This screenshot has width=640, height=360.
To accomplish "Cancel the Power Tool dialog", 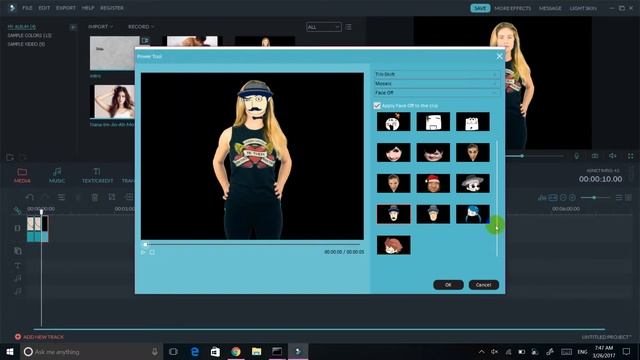I will point(484,285).
